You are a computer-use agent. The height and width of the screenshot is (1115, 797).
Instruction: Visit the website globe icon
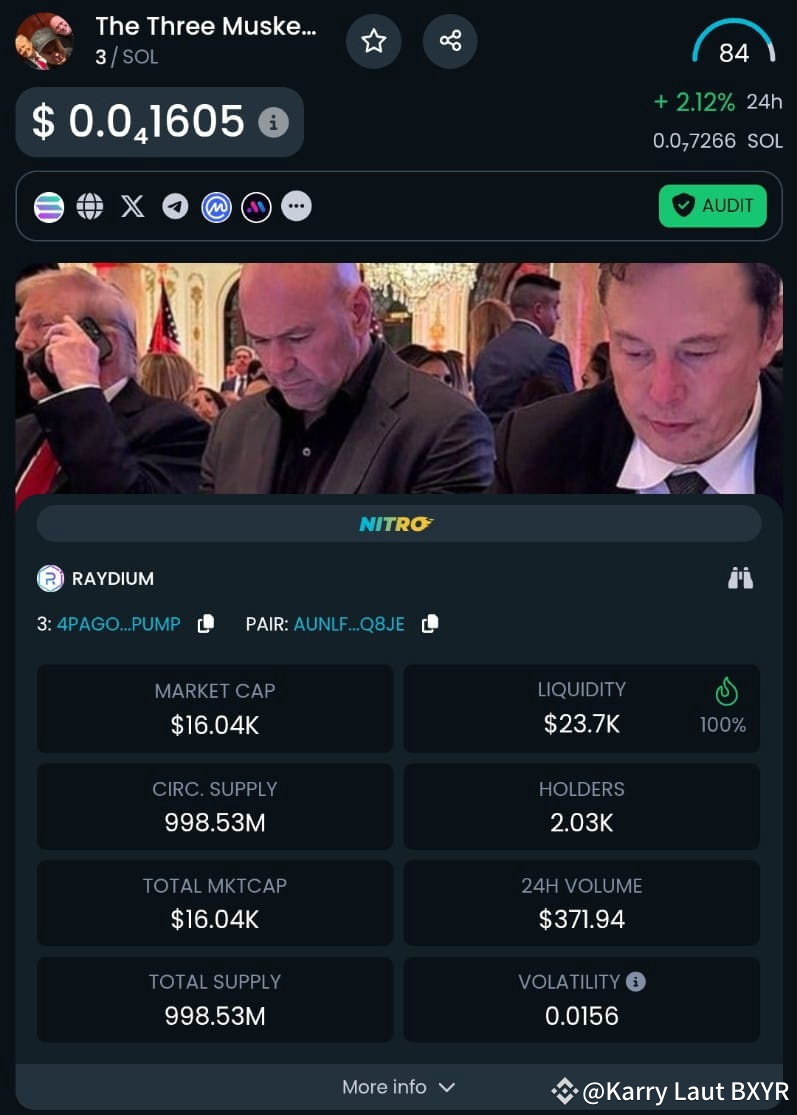click(x=90, y=207)
